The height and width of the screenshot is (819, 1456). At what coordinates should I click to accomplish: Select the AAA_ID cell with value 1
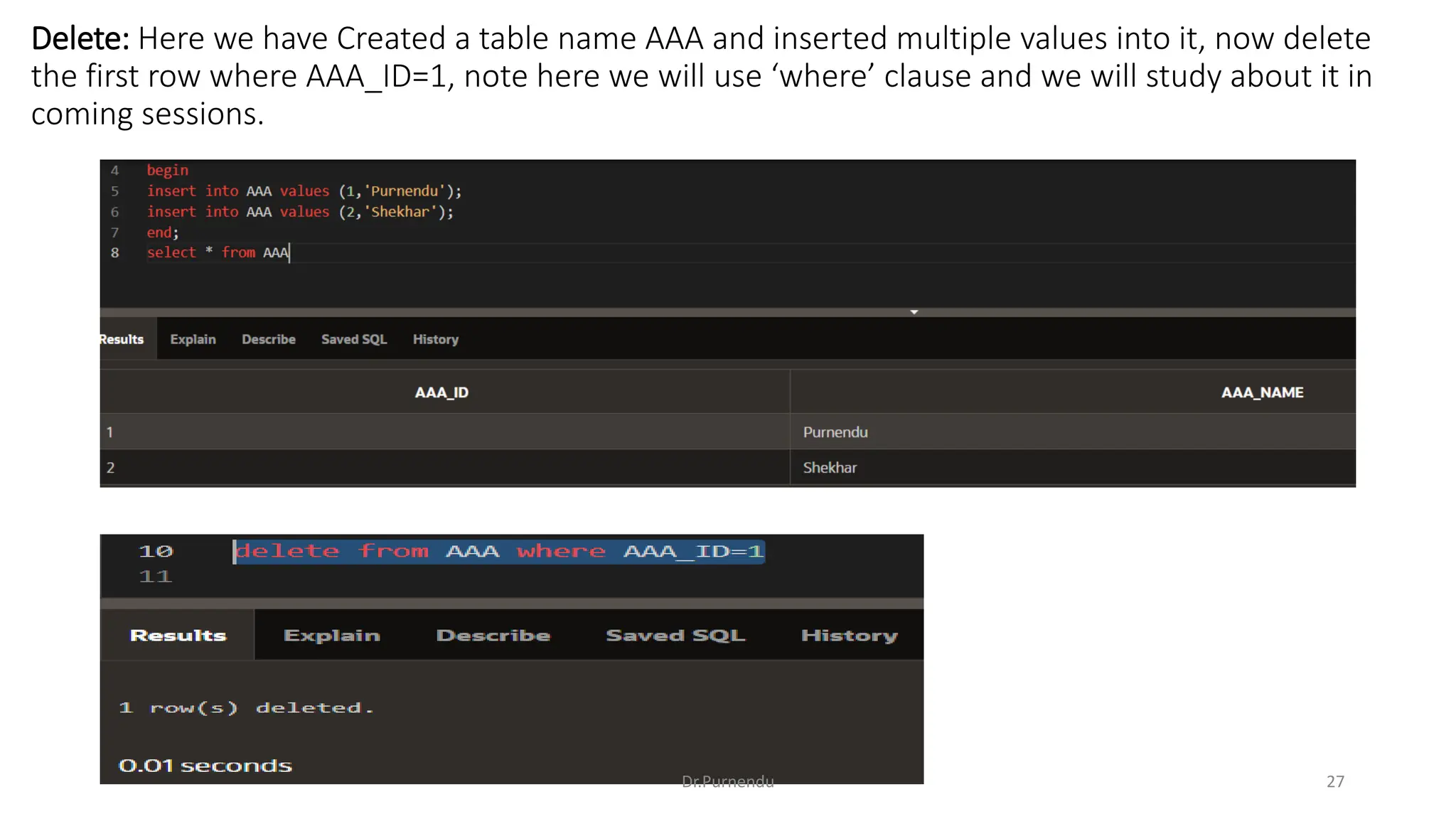coord(445,432)
